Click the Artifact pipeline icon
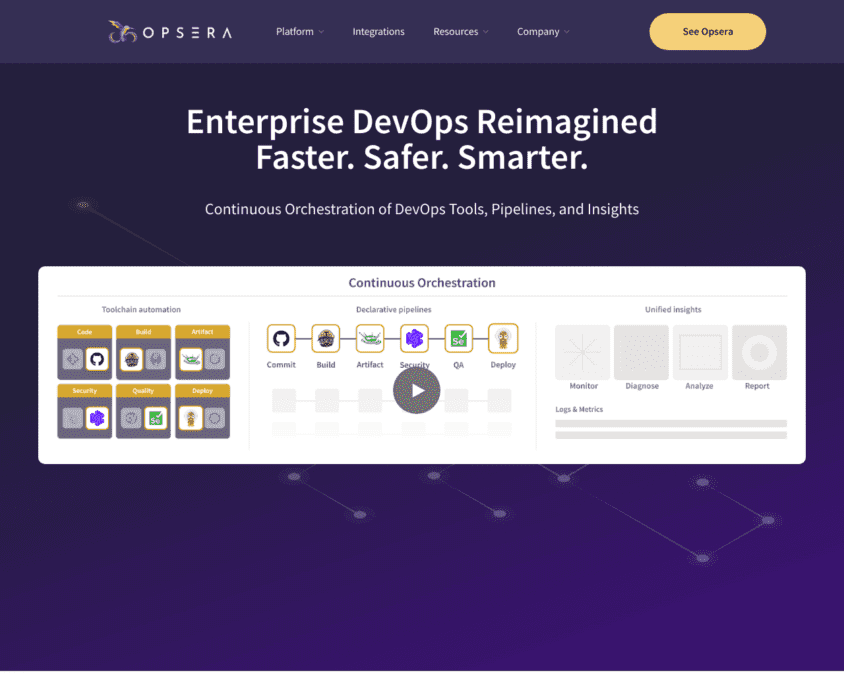This screenshot has width=844, height=675. 370,339
